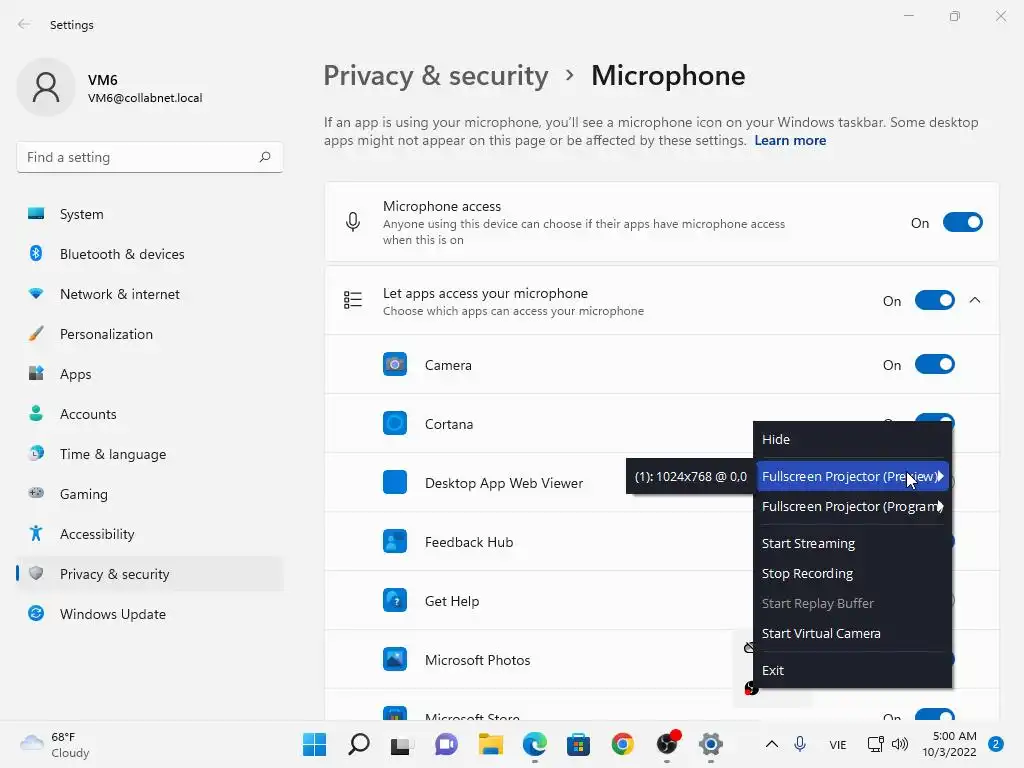Expand Fullscreen Projector (Program) submenu
Screen dimensions: 1024x768
[x=852, y=506]
